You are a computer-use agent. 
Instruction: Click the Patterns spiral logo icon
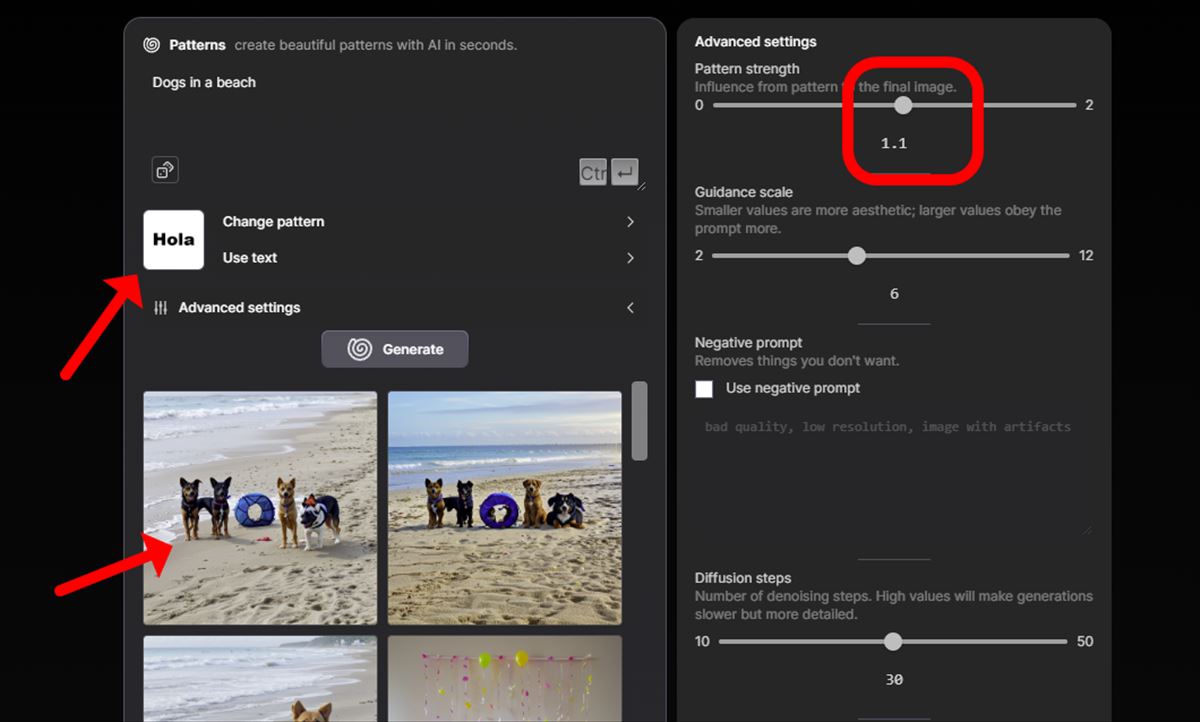pyautogui.click(x=152, y=45)
